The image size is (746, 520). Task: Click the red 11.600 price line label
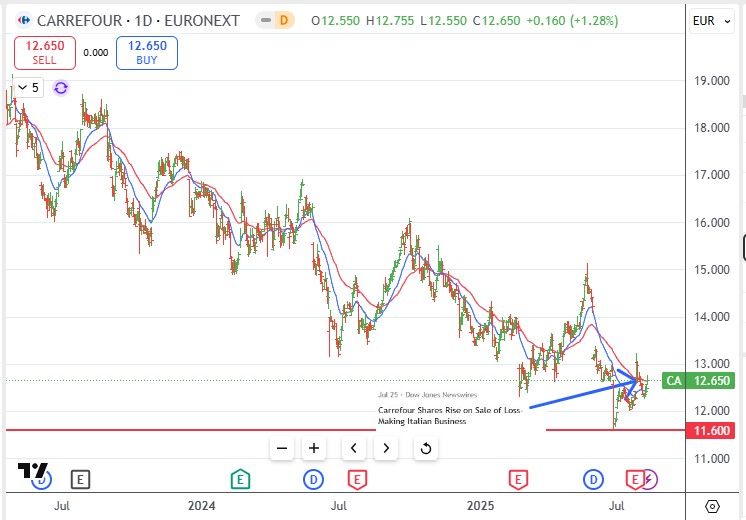(x=710, y=431)
